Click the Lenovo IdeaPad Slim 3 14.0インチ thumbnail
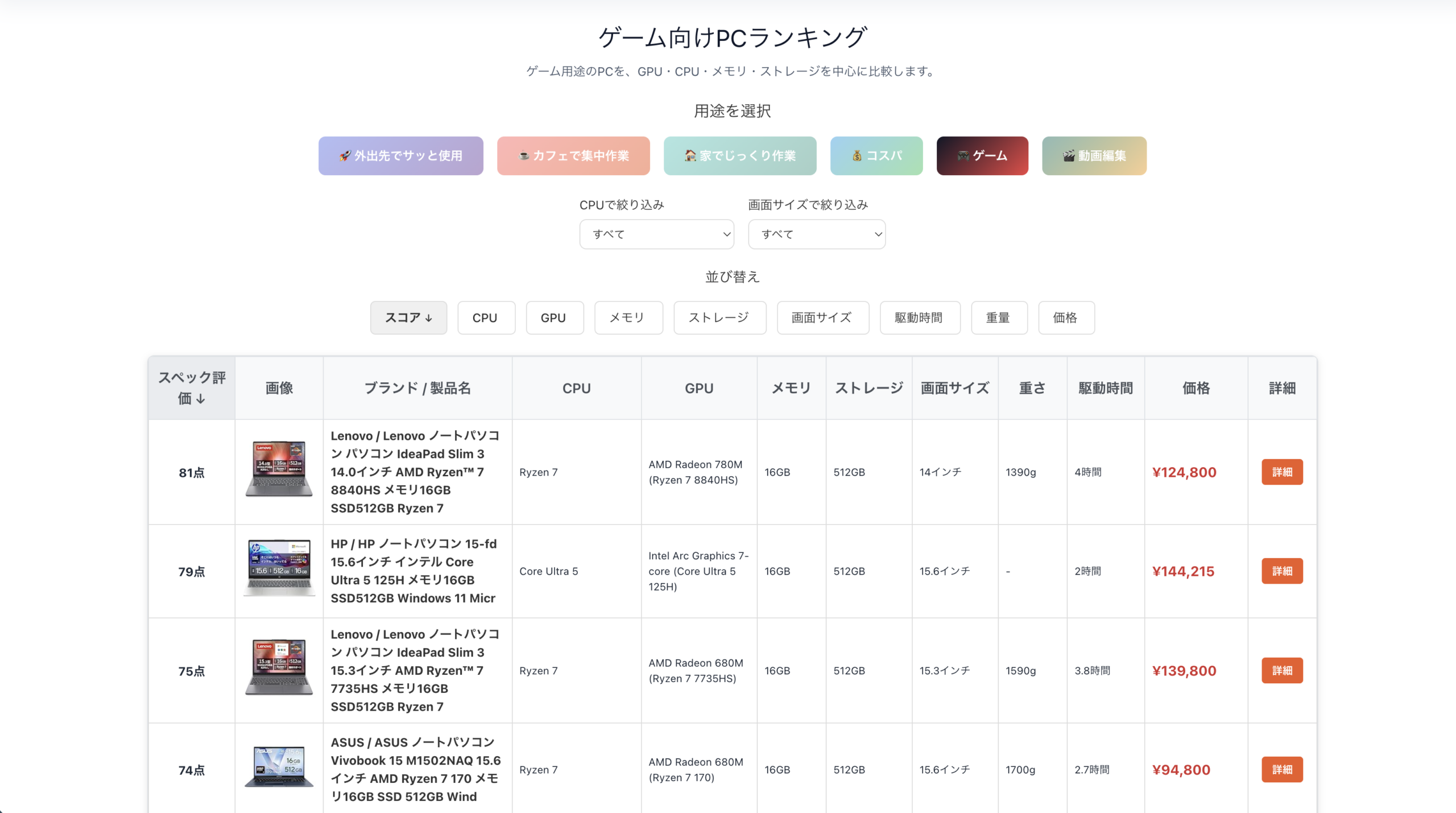 point(279,469)
